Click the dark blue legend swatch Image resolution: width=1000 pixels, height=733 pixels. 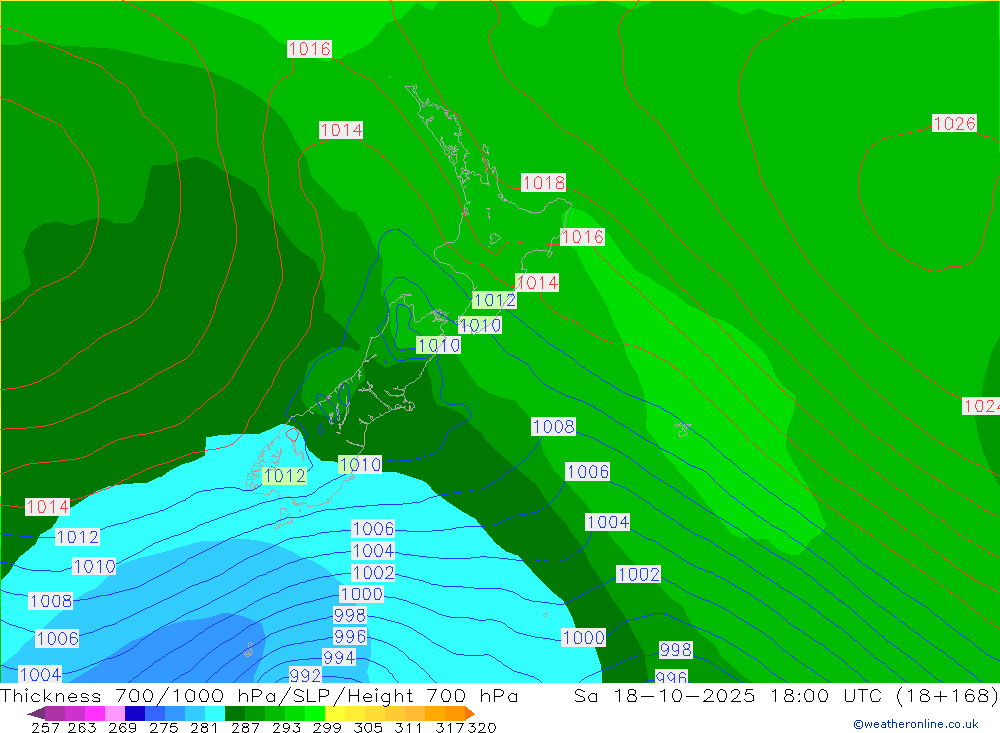(135, 713)
